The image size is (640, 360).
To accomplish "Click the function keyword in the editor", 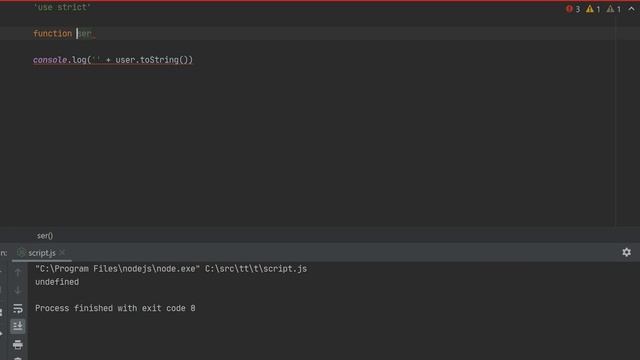I will [52, 33].
